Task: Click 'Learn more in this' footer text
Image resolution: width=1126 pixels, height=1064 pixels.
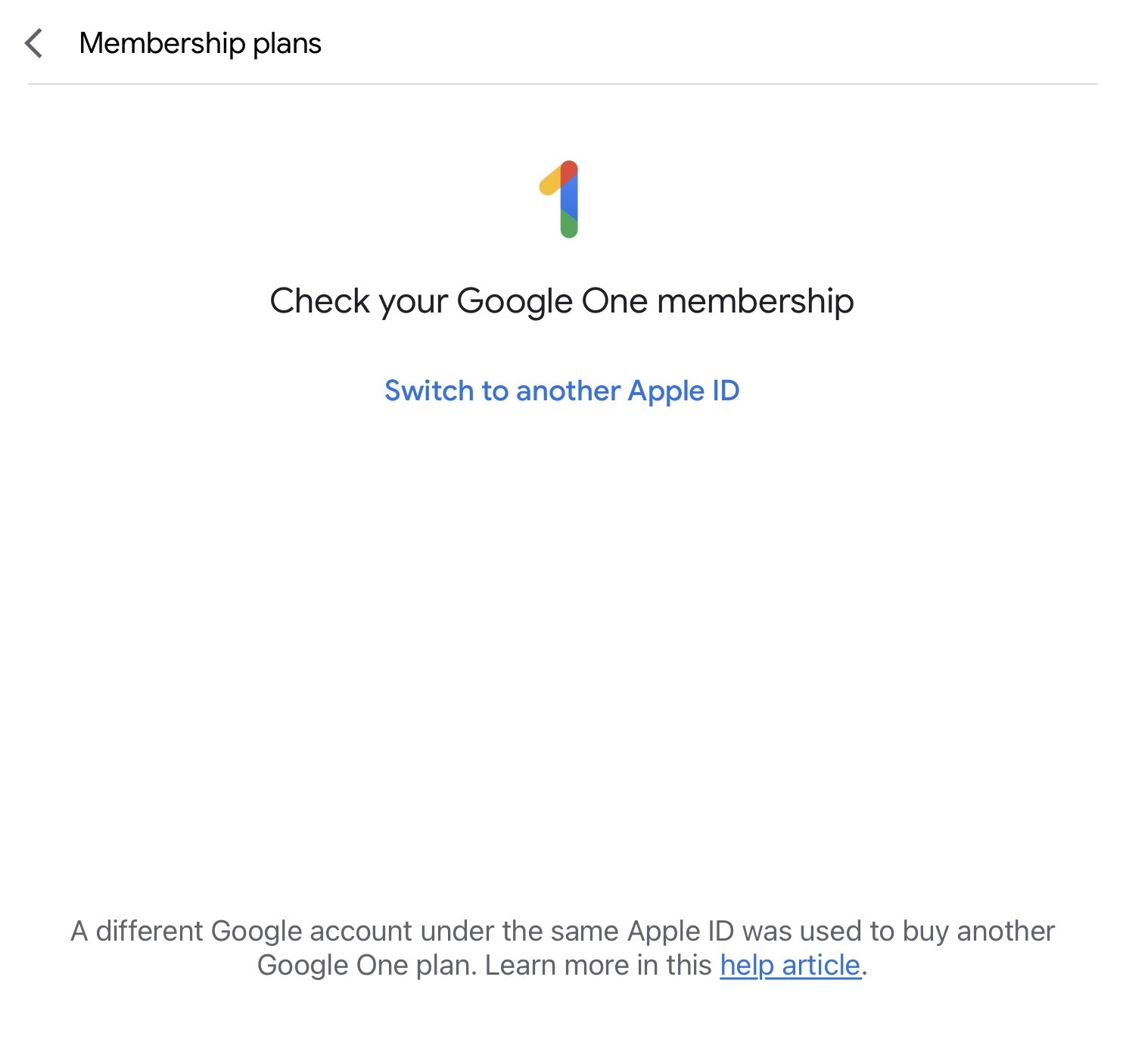Action: pyautogui.click(x=598, y=965)
